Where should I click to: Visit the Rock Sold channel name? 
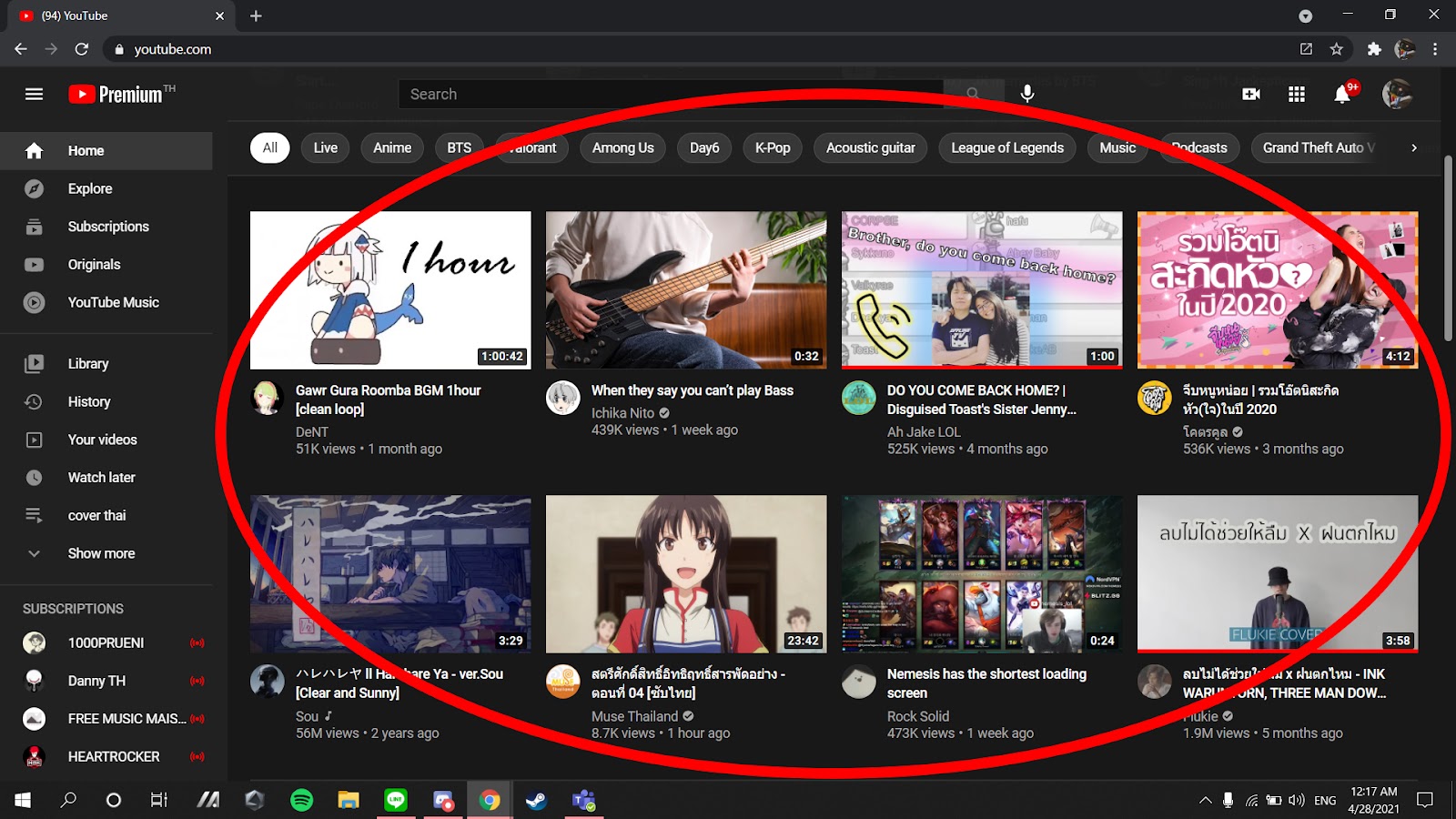click(918, 716)
